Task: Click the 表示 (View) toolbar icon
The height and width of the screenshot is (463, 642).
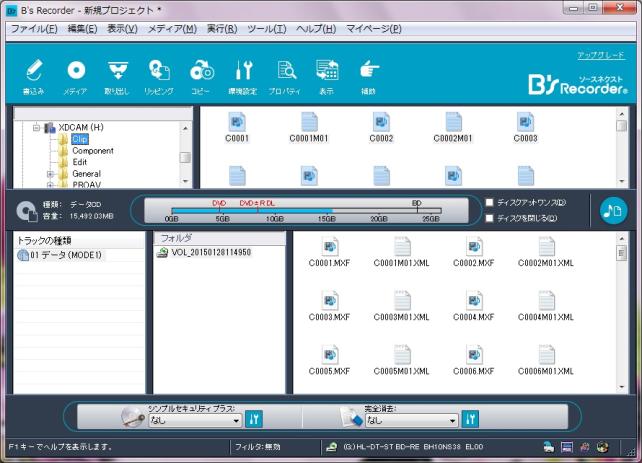Action: (327, 77)
